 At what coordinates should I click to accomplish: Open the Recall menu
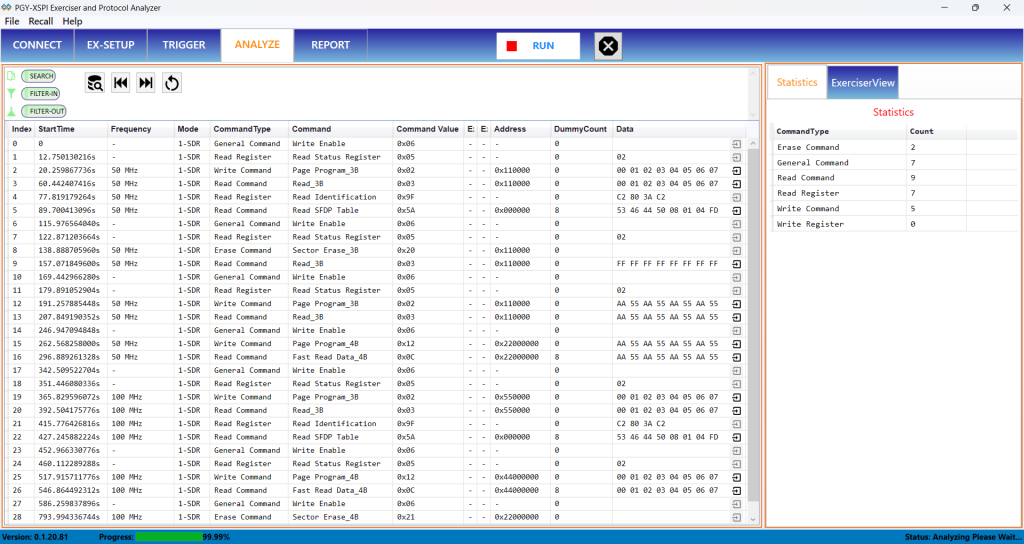click(41, 21)
